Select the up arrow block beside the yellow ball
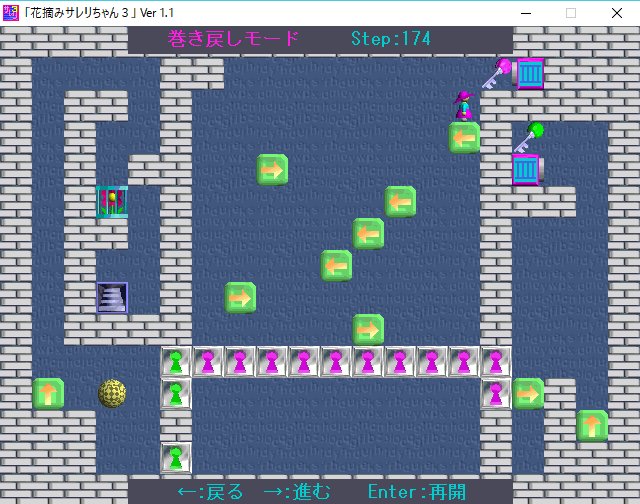 click(x=48, y=393)
